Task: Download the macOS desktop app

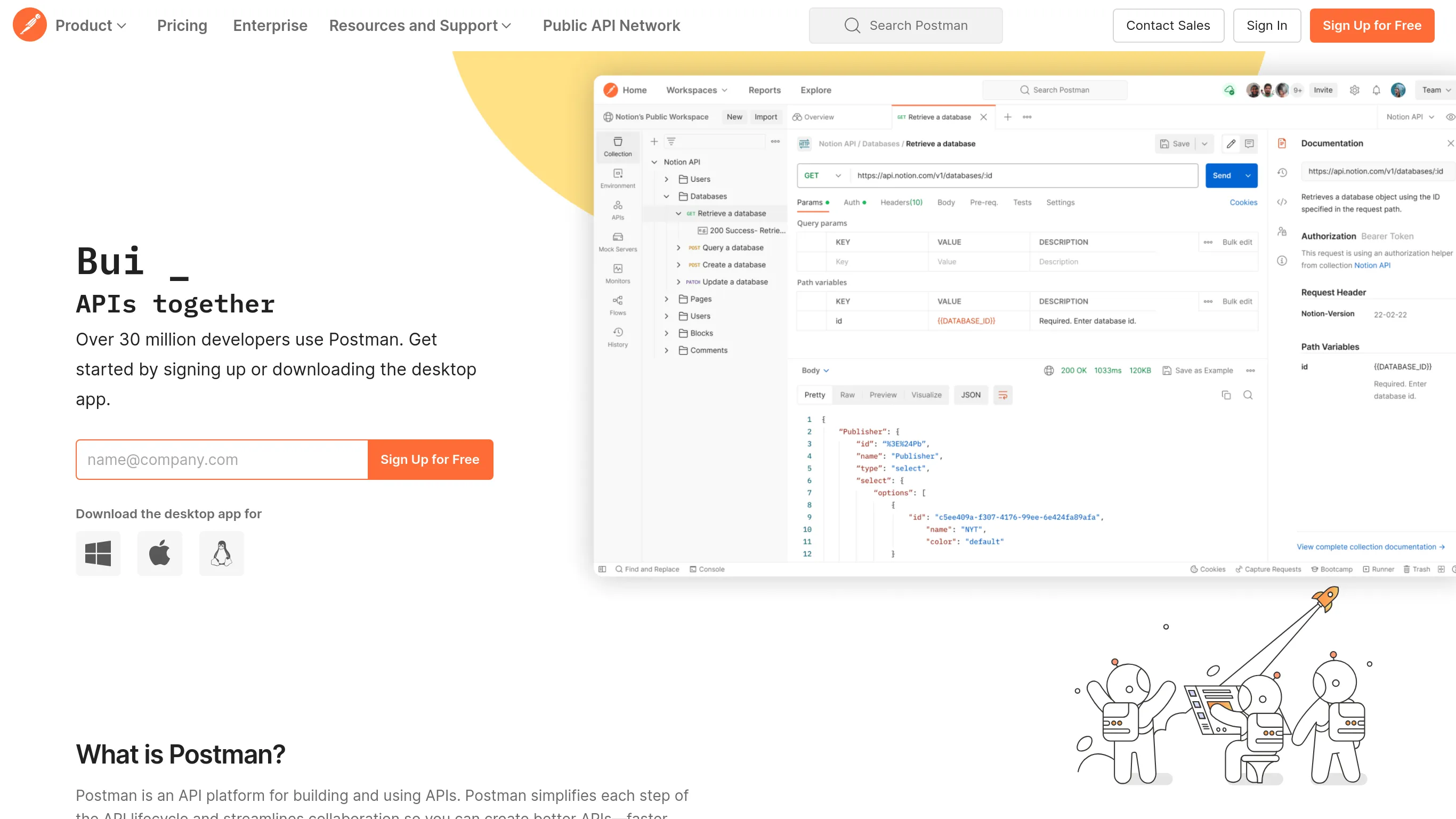Action: (x=159, y=553)
